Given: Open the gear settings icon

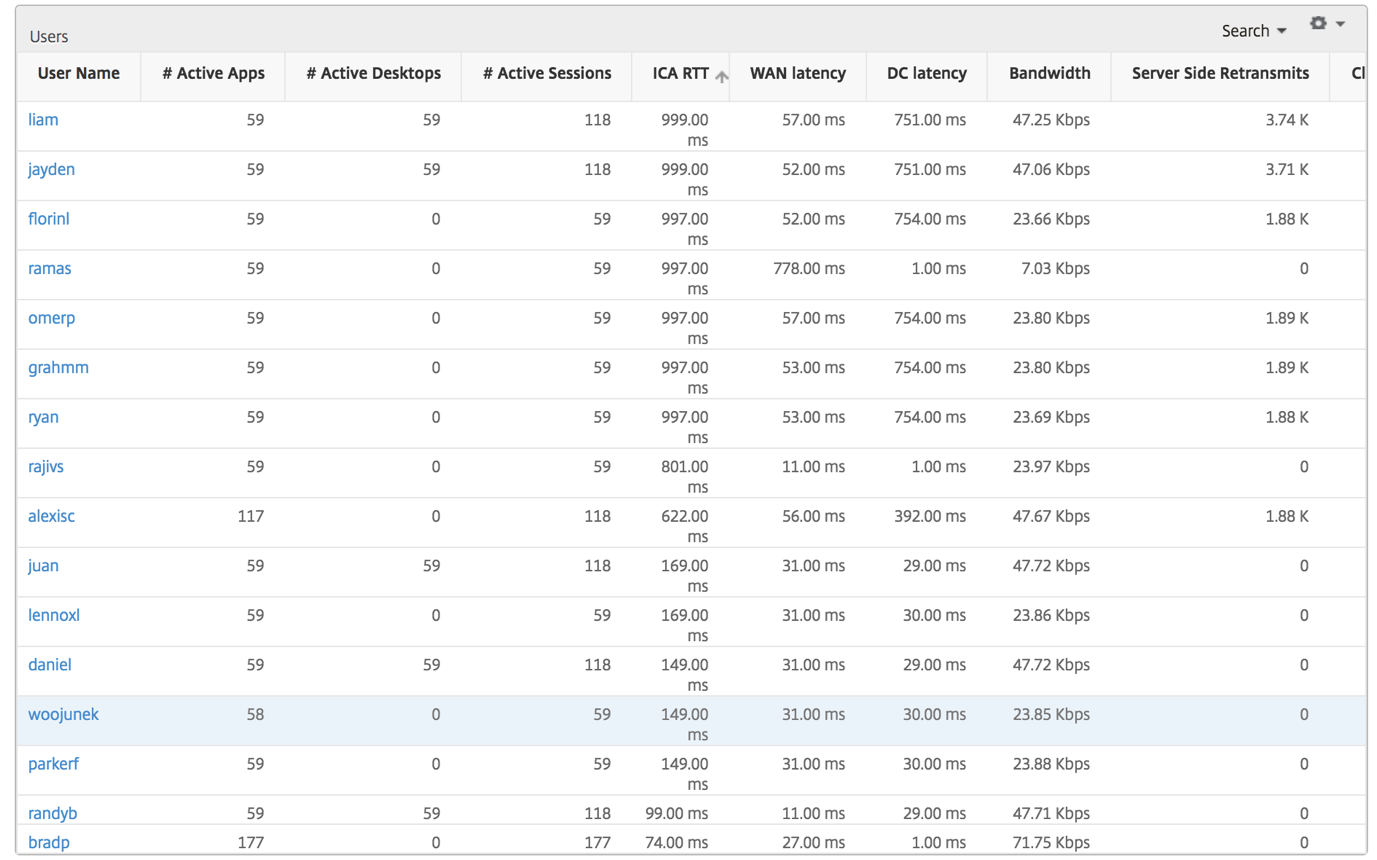Looking at the screenshot, I should [1318, 23].
